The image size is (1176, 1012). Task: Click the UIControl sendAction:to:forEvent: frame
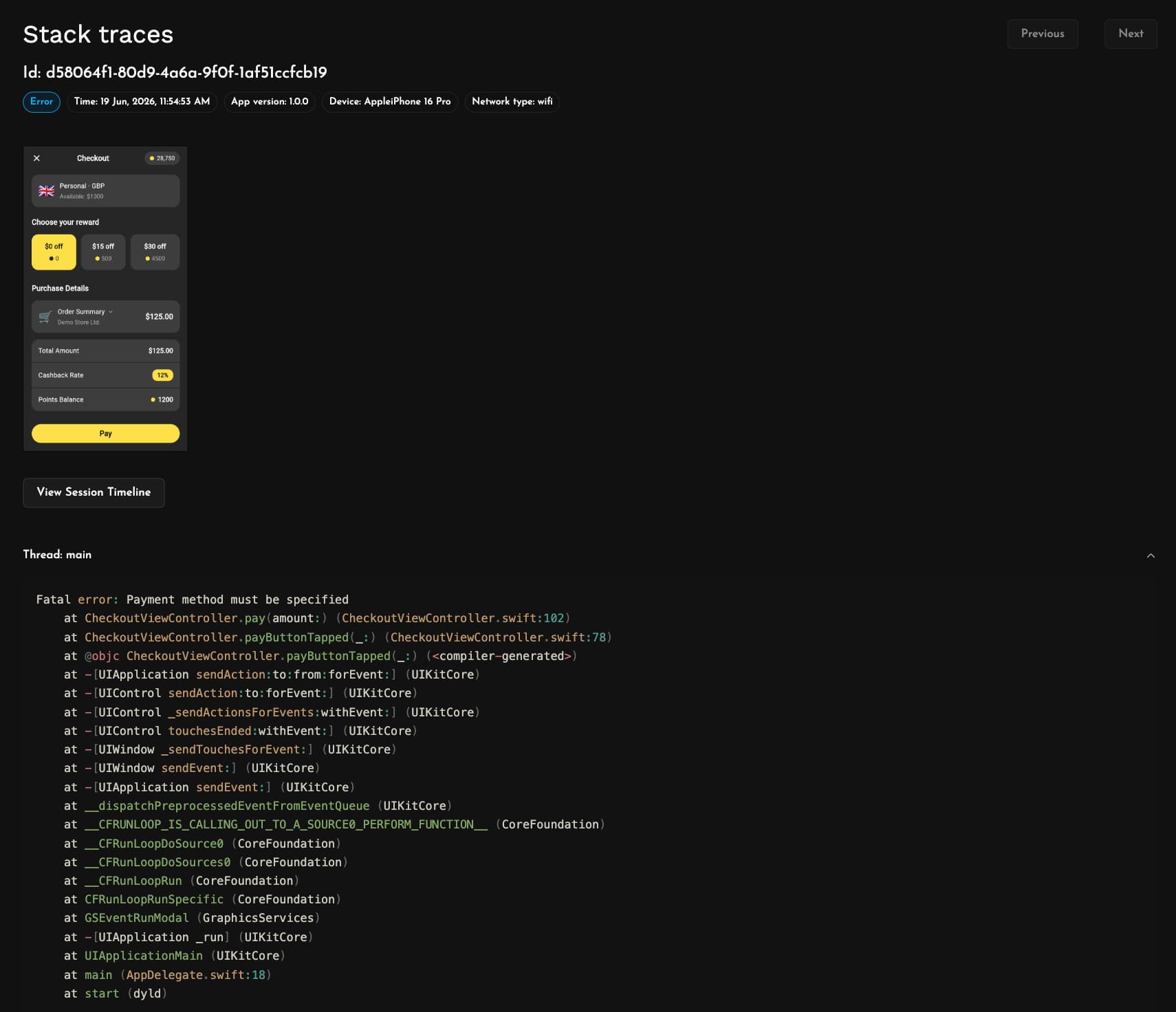pos(241,693)
